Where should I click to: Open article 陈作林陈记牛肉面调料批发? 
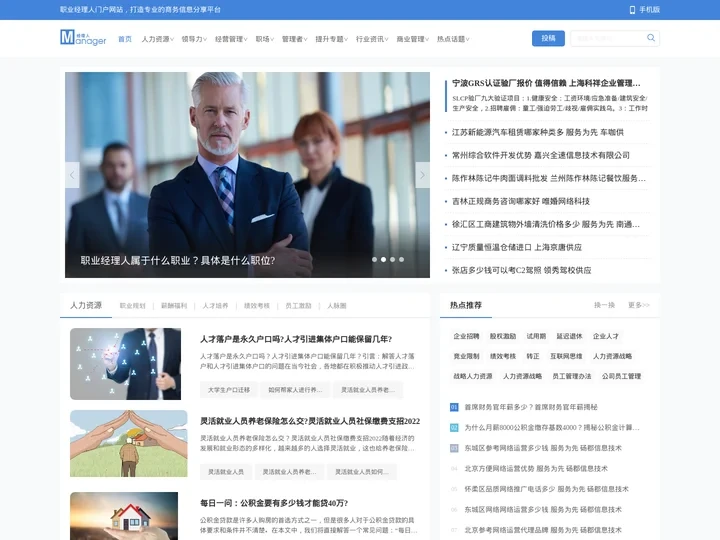point(549,178)
